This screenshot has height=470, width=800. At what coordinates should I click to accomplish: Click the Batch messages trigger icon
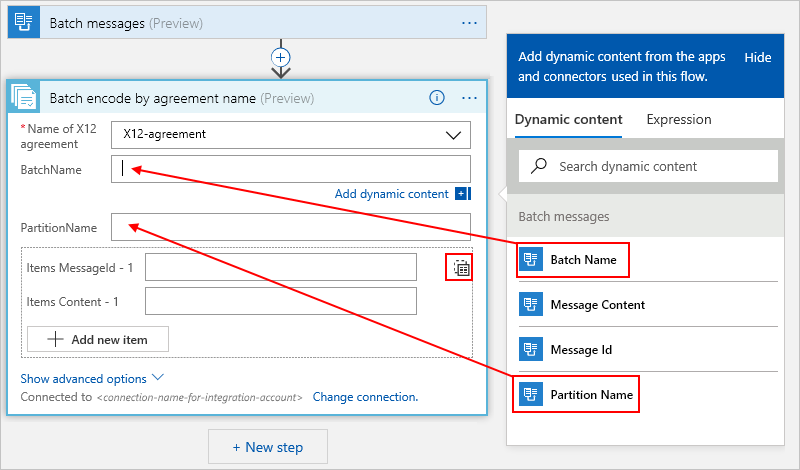(23, 23)
